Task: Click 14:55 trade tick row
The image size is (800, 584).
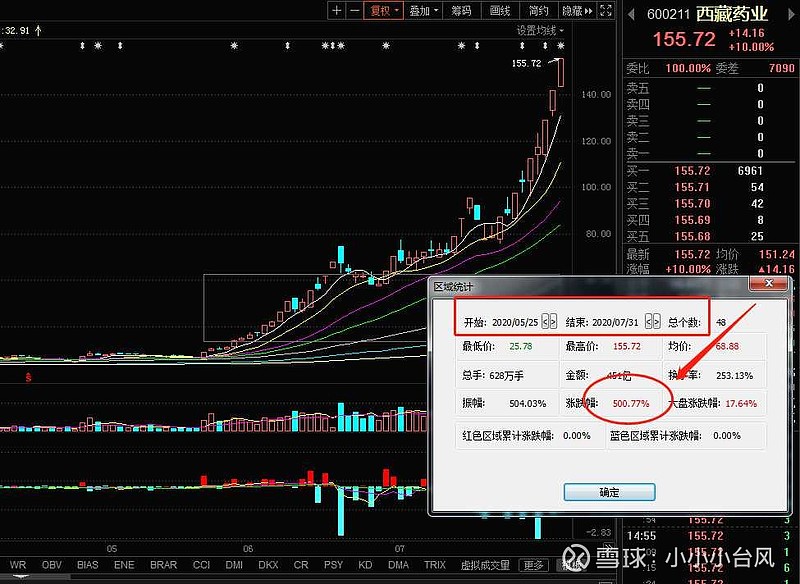Action: click(x=709, y=536)
